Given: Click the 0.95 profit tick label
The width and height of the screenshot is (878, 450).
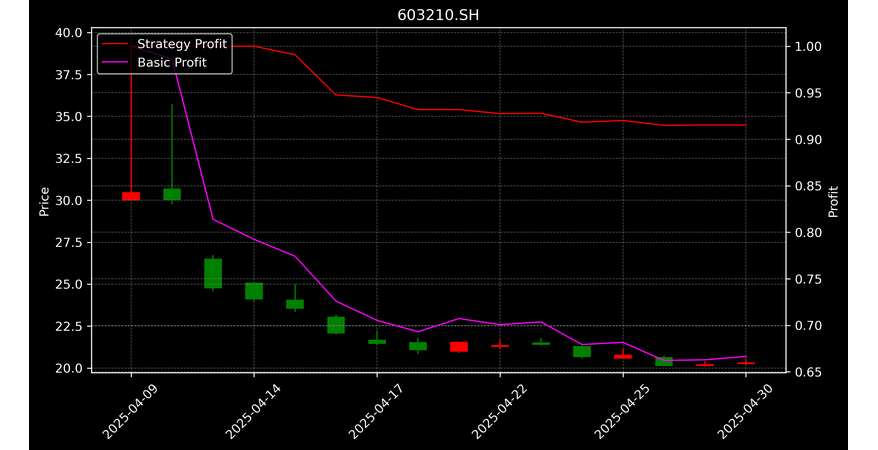Looking at the screenshot, I should 808,93.
